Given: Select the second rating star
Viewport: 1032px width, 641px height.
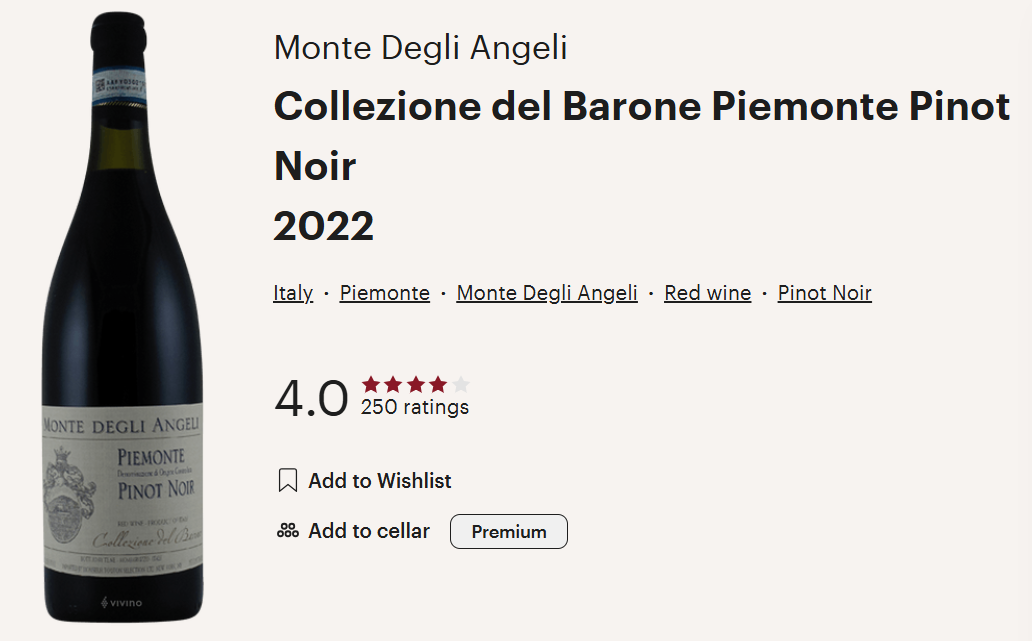Looking at the screenshot, I should pos(393,384).
